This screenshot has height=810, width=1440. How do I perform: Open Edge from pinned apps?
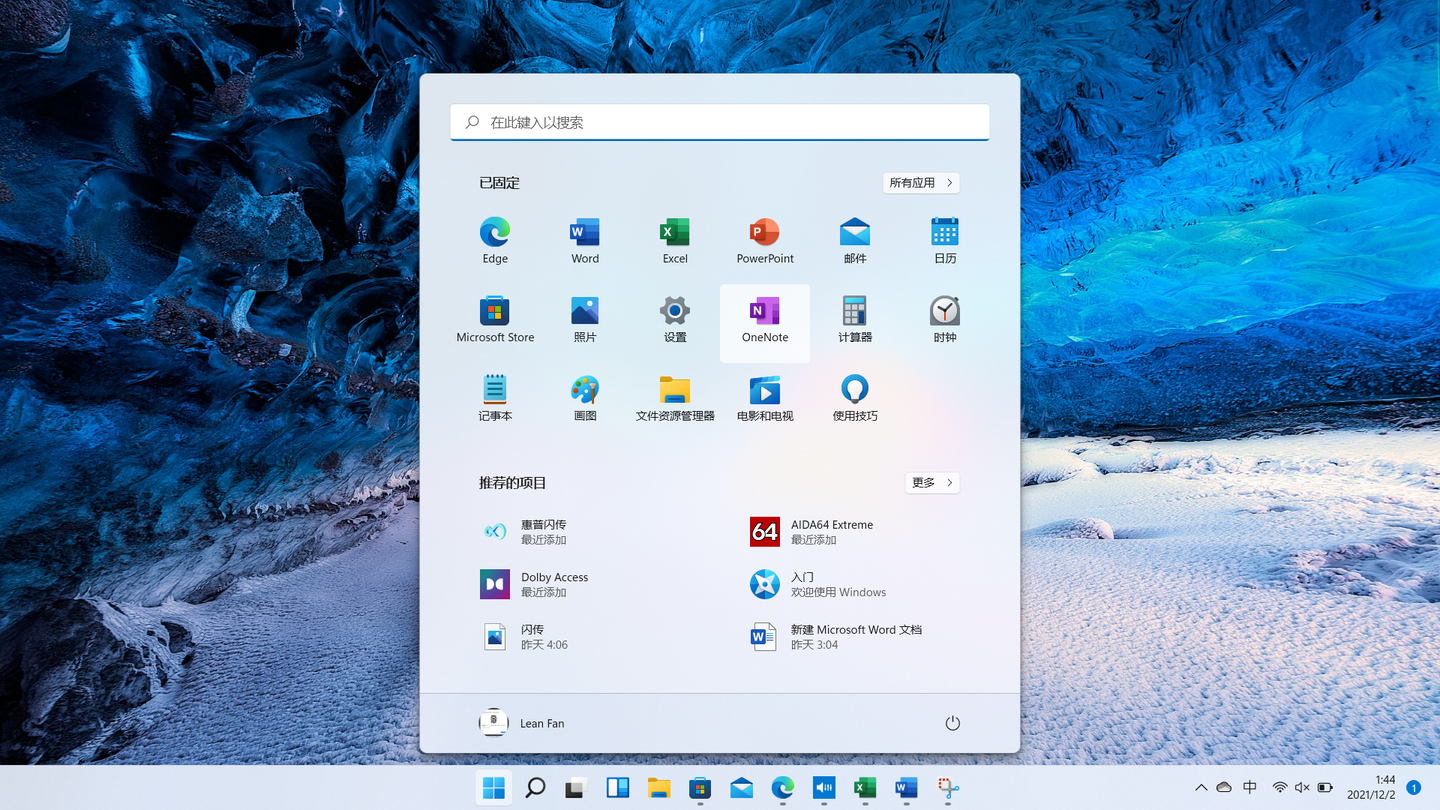pos(495,241)
